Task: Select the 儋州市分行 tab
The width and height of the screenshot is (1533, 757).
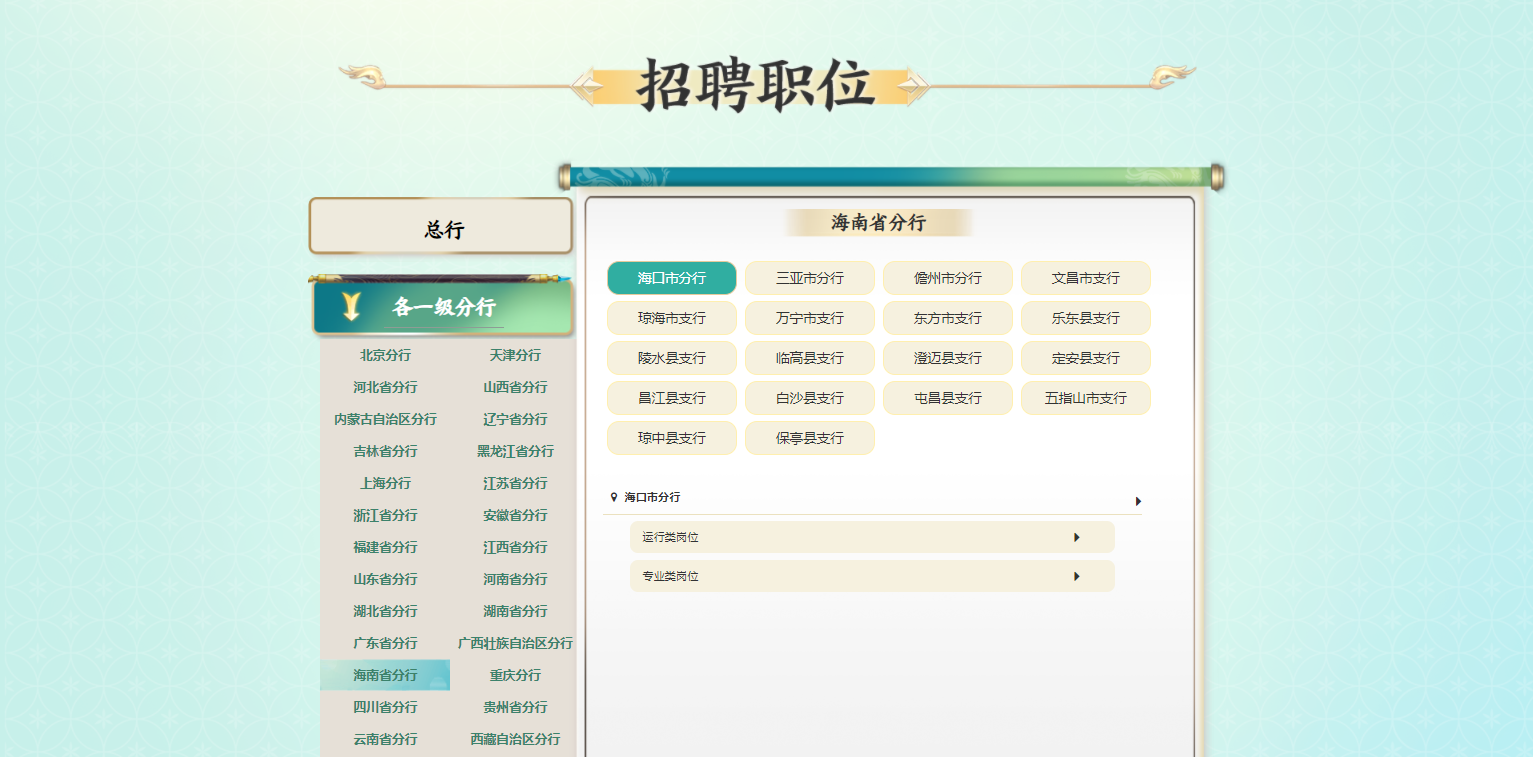Action: [948, 278]
